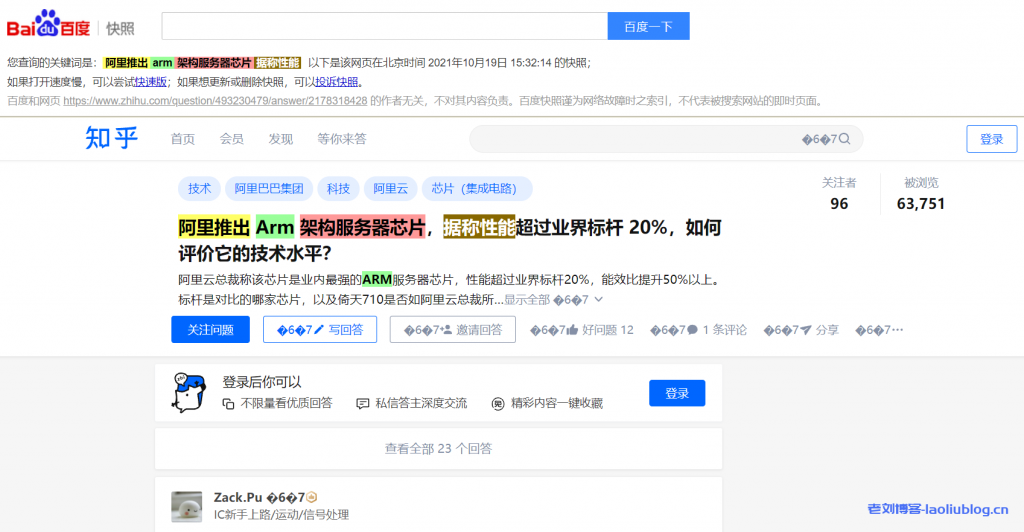1024x532 pixels.
Task: Click the 关注问题 button
Action: [x=210, y=330]
